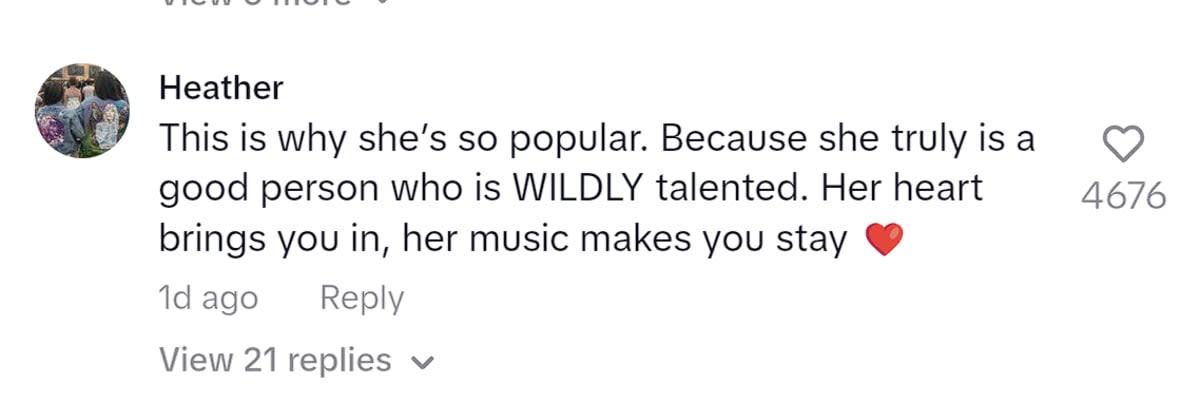
Task: Like Heather's comment with the heart outline
Action: point(1124,145)
